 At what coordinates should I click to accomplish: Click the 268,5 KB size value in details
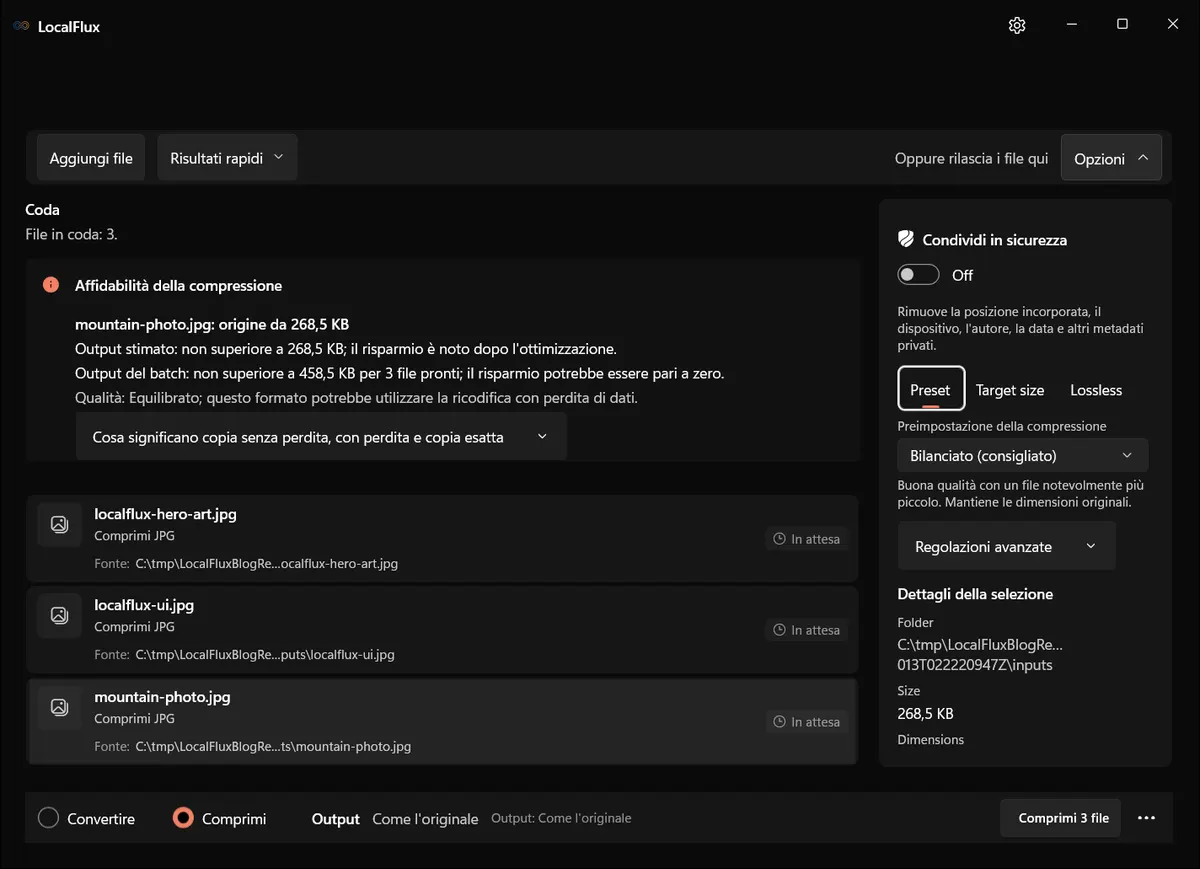pos(925,714)
